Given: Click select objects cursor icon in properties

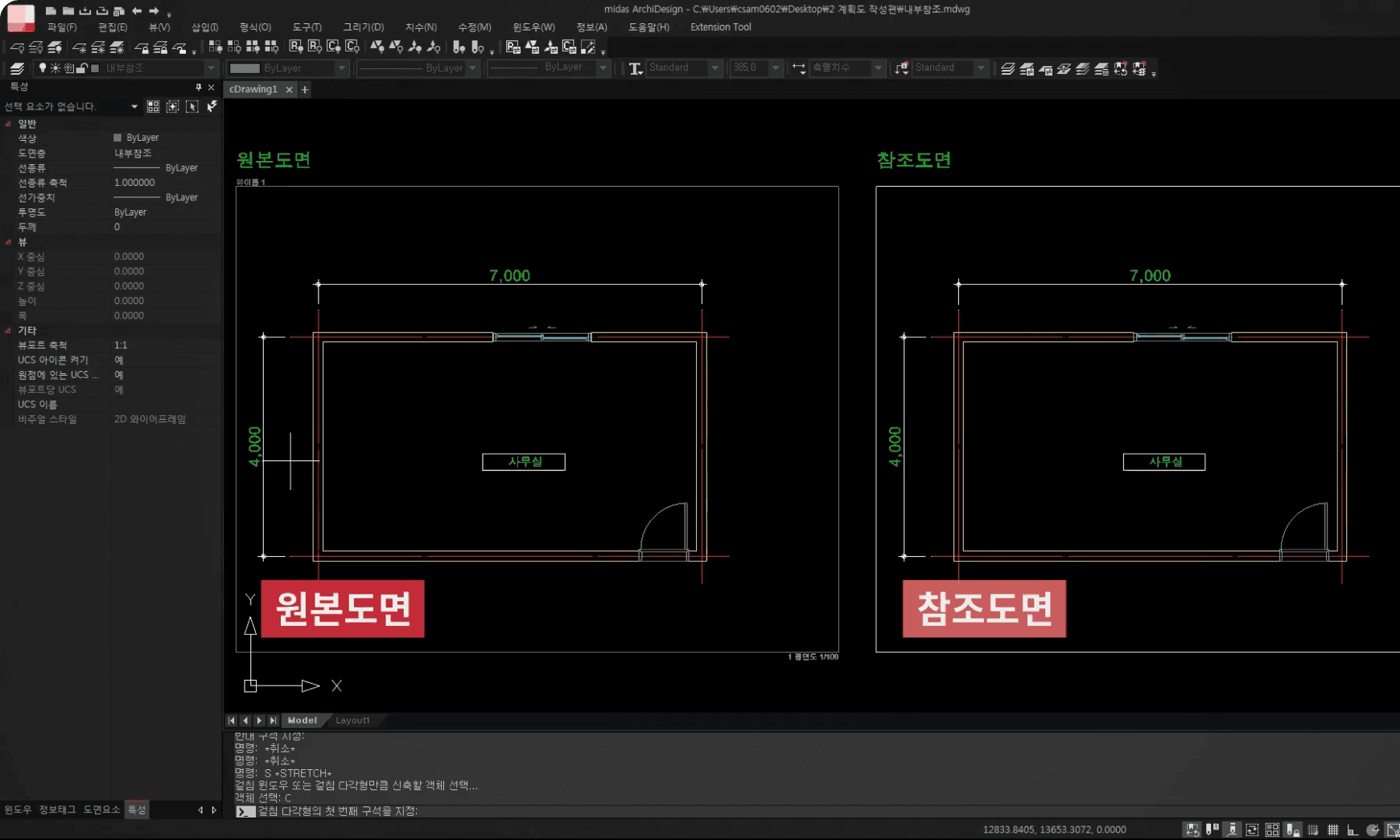Looking at the screenshot, I should click(x=191, y=106).
